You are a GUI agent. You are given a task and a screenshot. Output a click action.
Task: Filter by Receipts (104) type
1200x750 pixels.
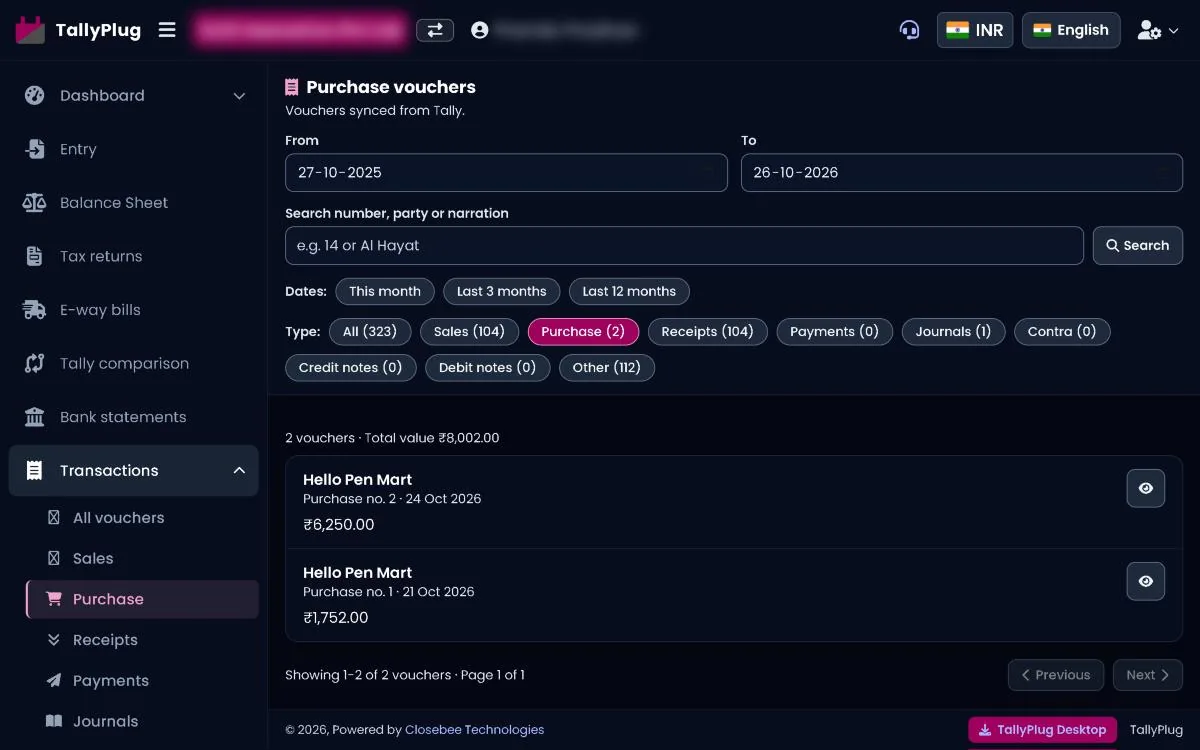[708, 331]
